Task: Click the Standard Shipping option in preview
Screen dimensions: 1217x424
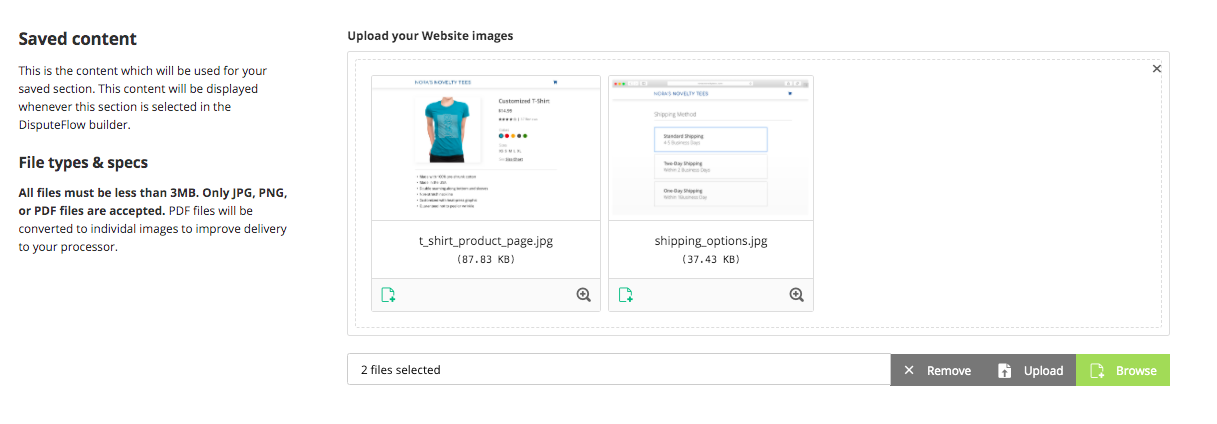Action: [x=710, y=139]
